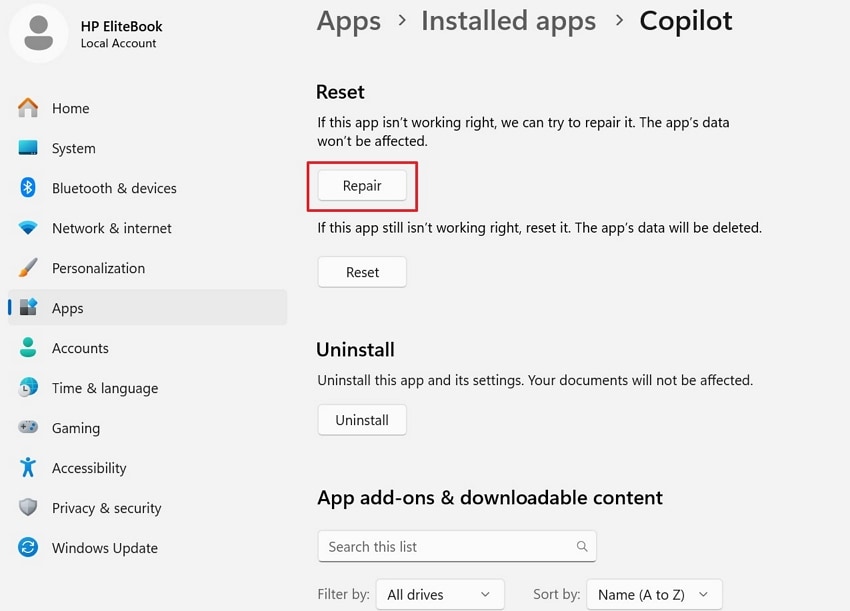850x611 pixels.
Task: Select Personalization in the sidebar
Action: (99, 268)
